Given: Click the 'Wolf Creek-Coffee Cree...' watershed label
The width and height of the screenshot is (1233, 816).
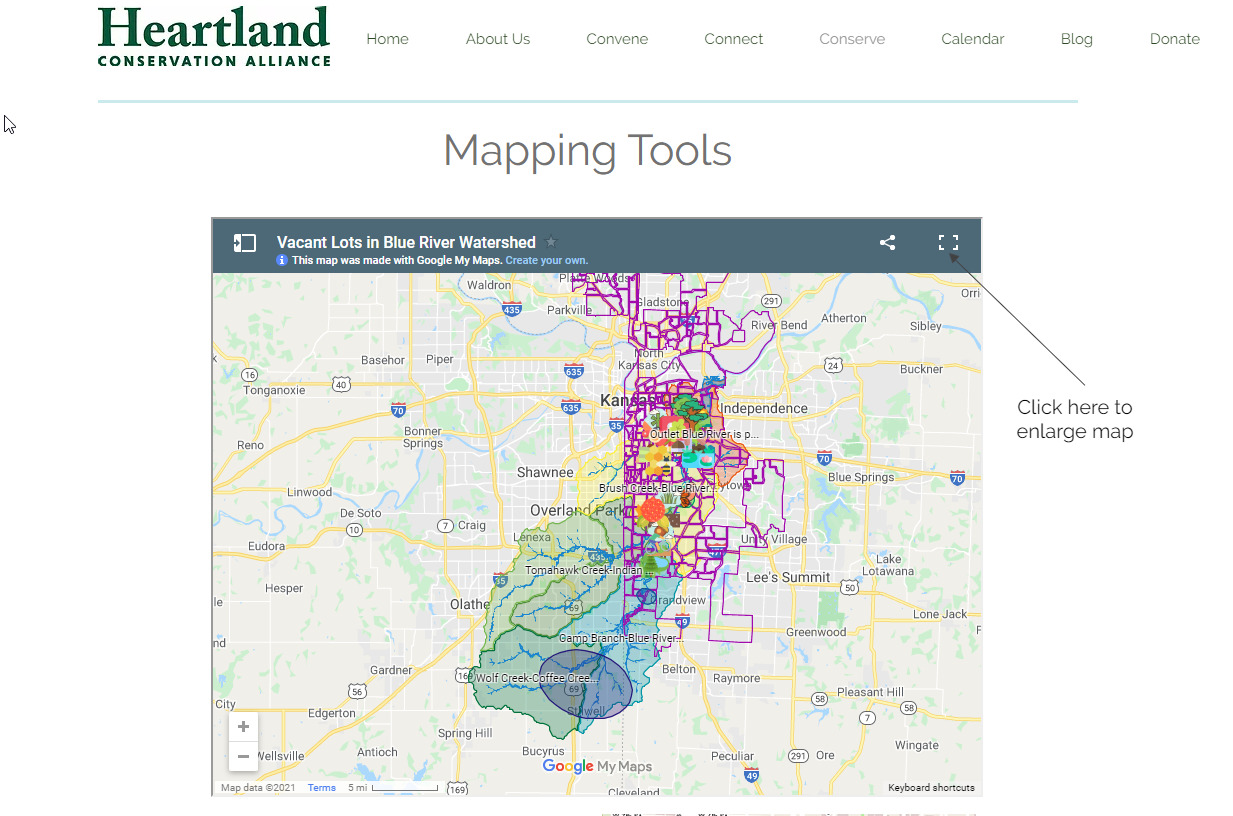Looking at the screenshot, I should pos(537,678).
